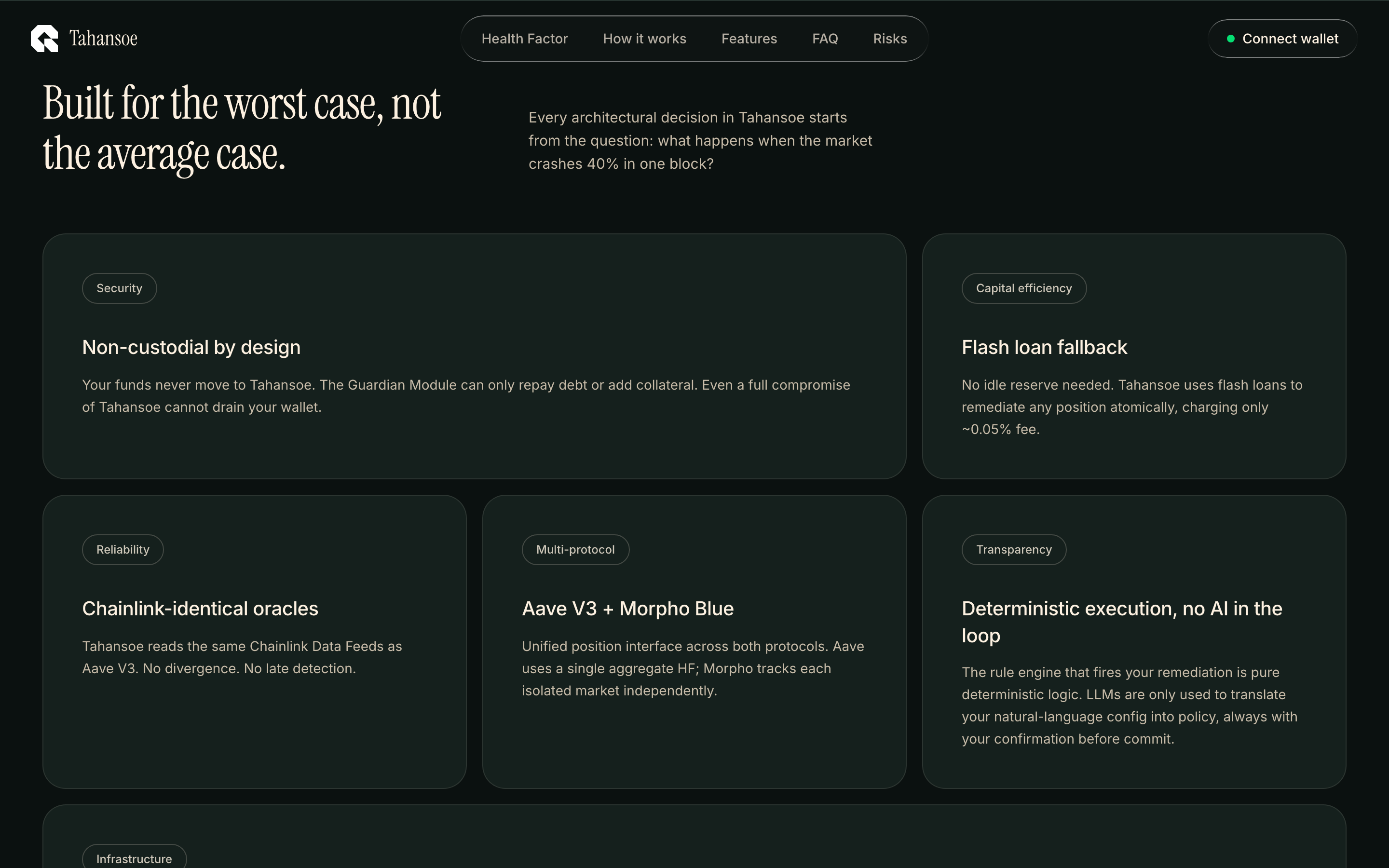Jump to the Risks section
Viewport: 1389px width, 868px height.
click(890, 39)
